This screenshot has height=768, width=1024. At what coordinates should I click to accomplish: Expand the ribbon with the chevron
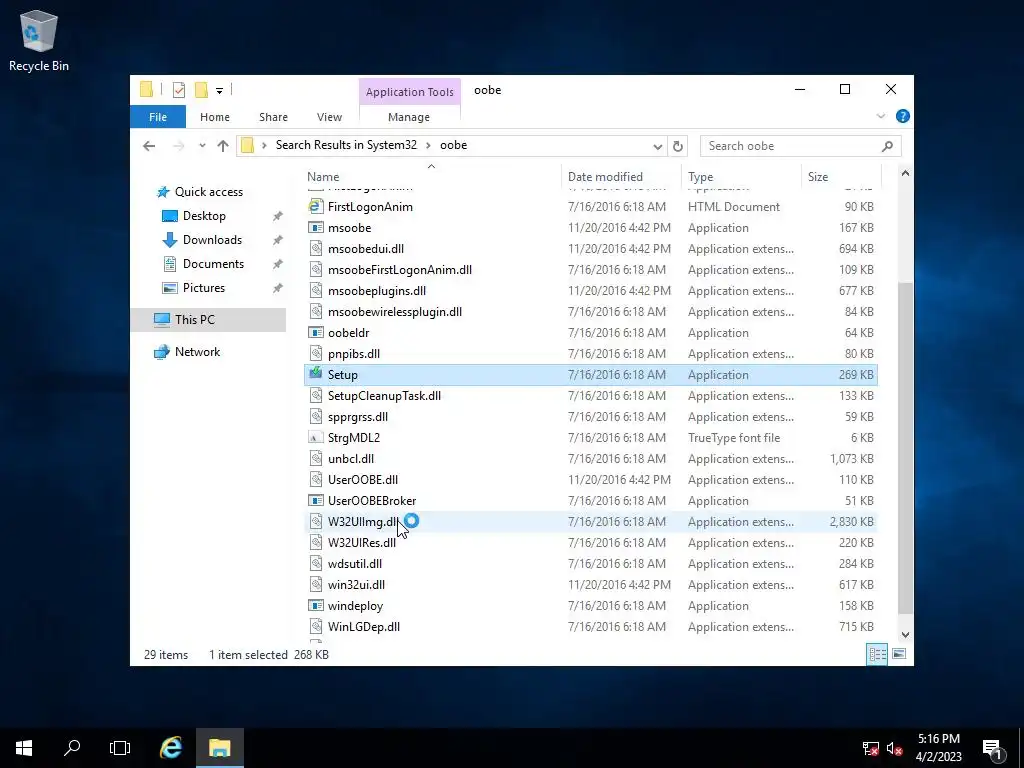point(880,116)
